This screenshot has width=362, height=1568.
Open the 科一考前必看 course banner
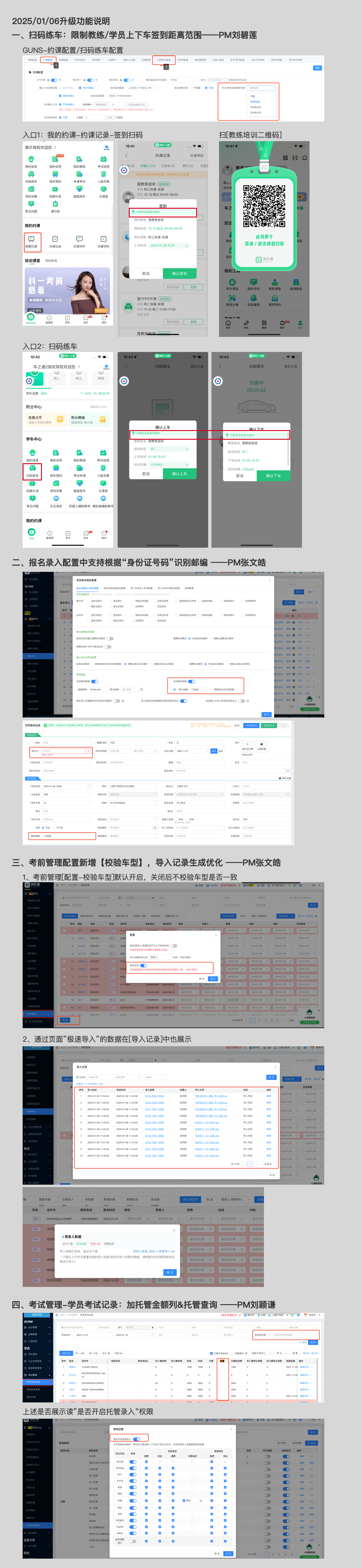pos(68,290)
